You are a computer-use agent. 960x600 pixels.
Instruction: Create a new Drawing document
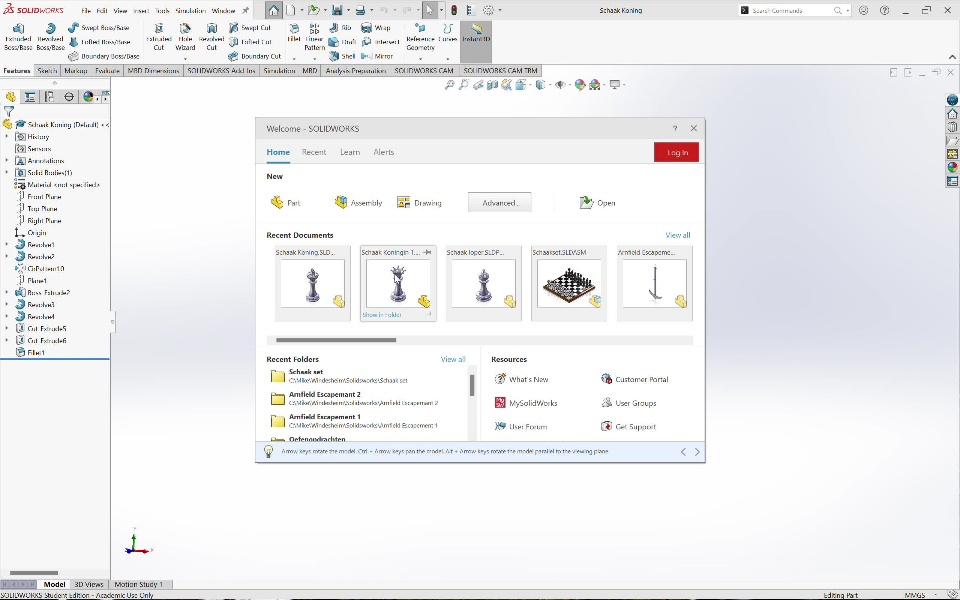click(x=419, y=203)
